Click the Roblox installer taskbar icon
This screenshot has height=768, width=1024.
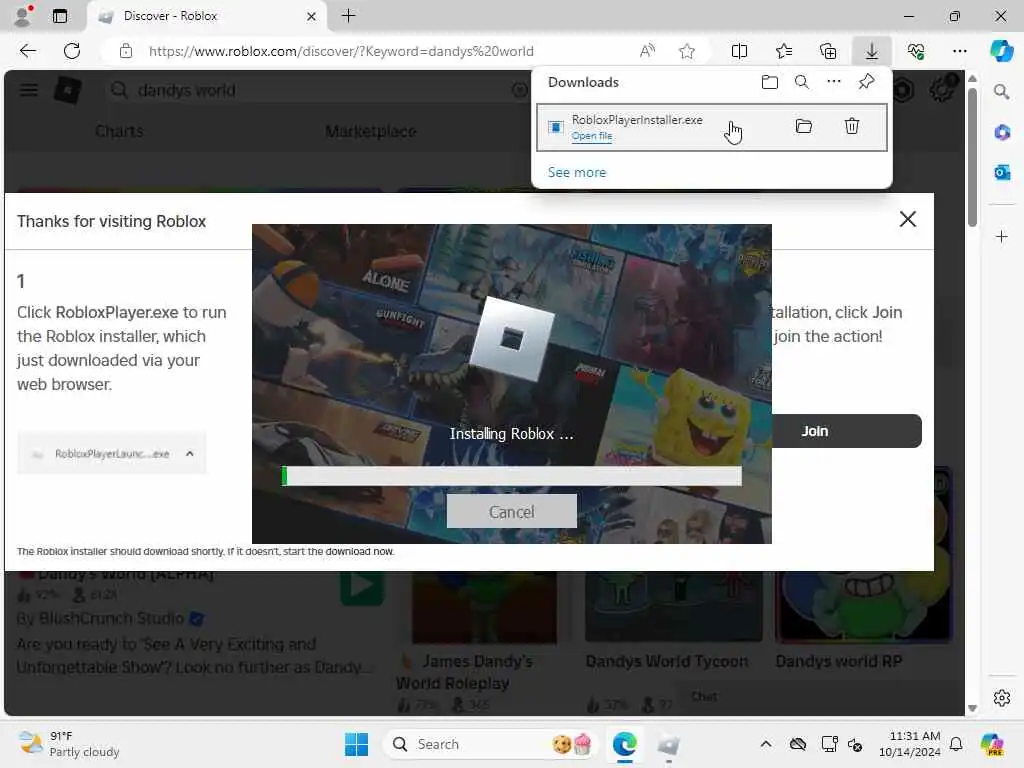coord(668,744)
